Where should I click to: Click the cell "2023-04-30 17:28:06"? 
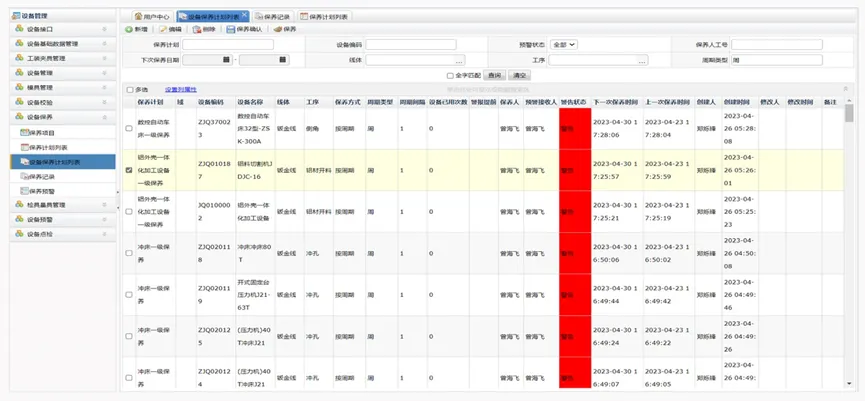coord(617,129)
